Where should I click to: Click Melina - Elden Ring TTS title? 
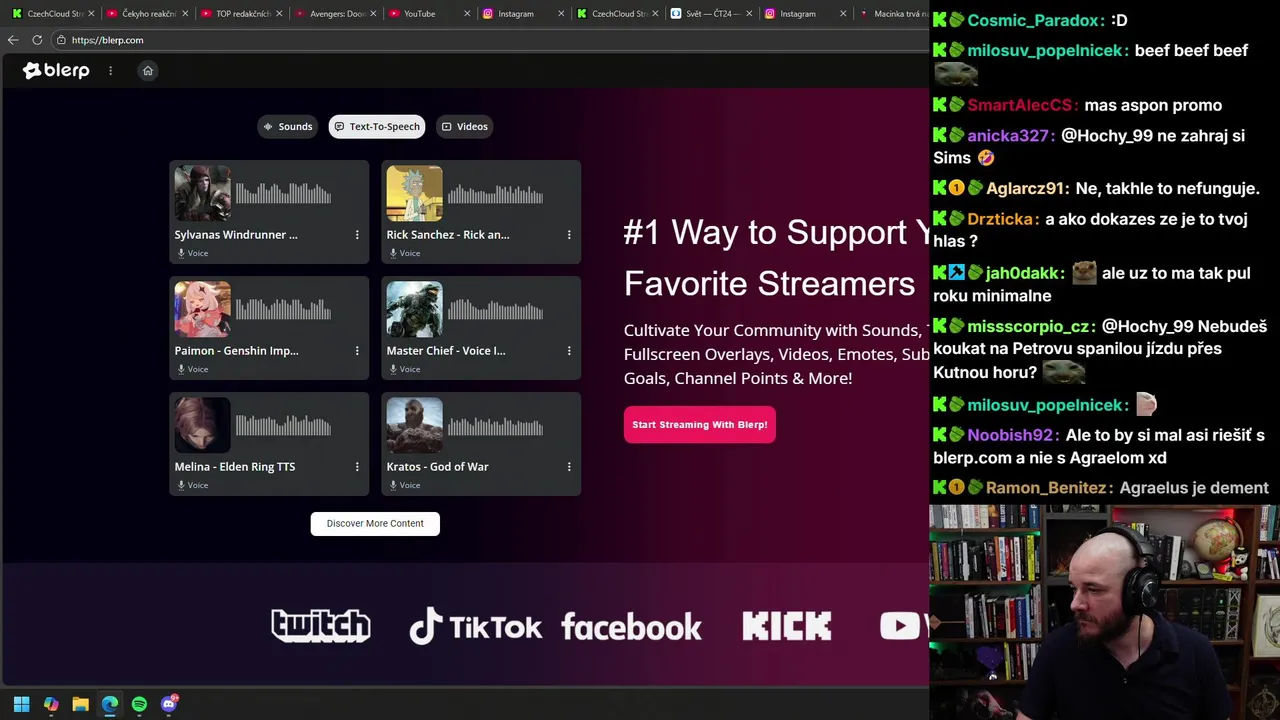pyautogui.click(x=235, y=467)
